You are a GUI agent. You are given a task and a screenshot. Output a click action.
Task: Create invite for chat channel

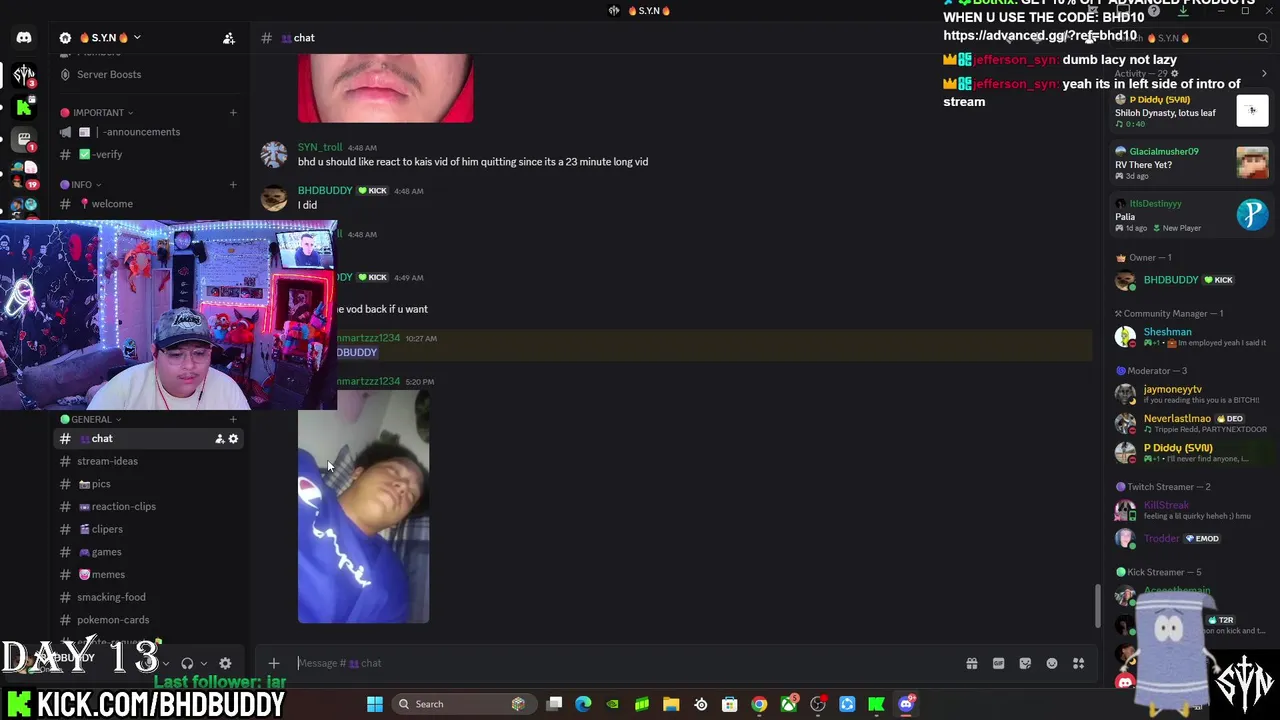(x=219, y=439)
